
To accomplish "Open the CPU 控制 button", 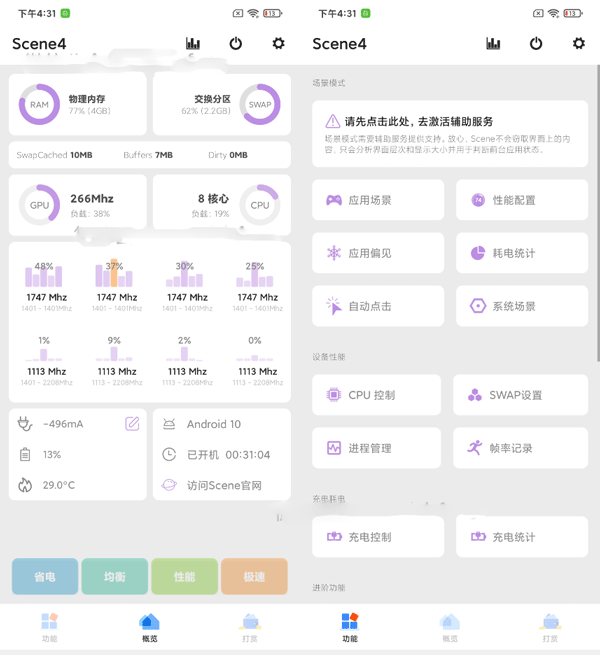I will pos(376,395).
